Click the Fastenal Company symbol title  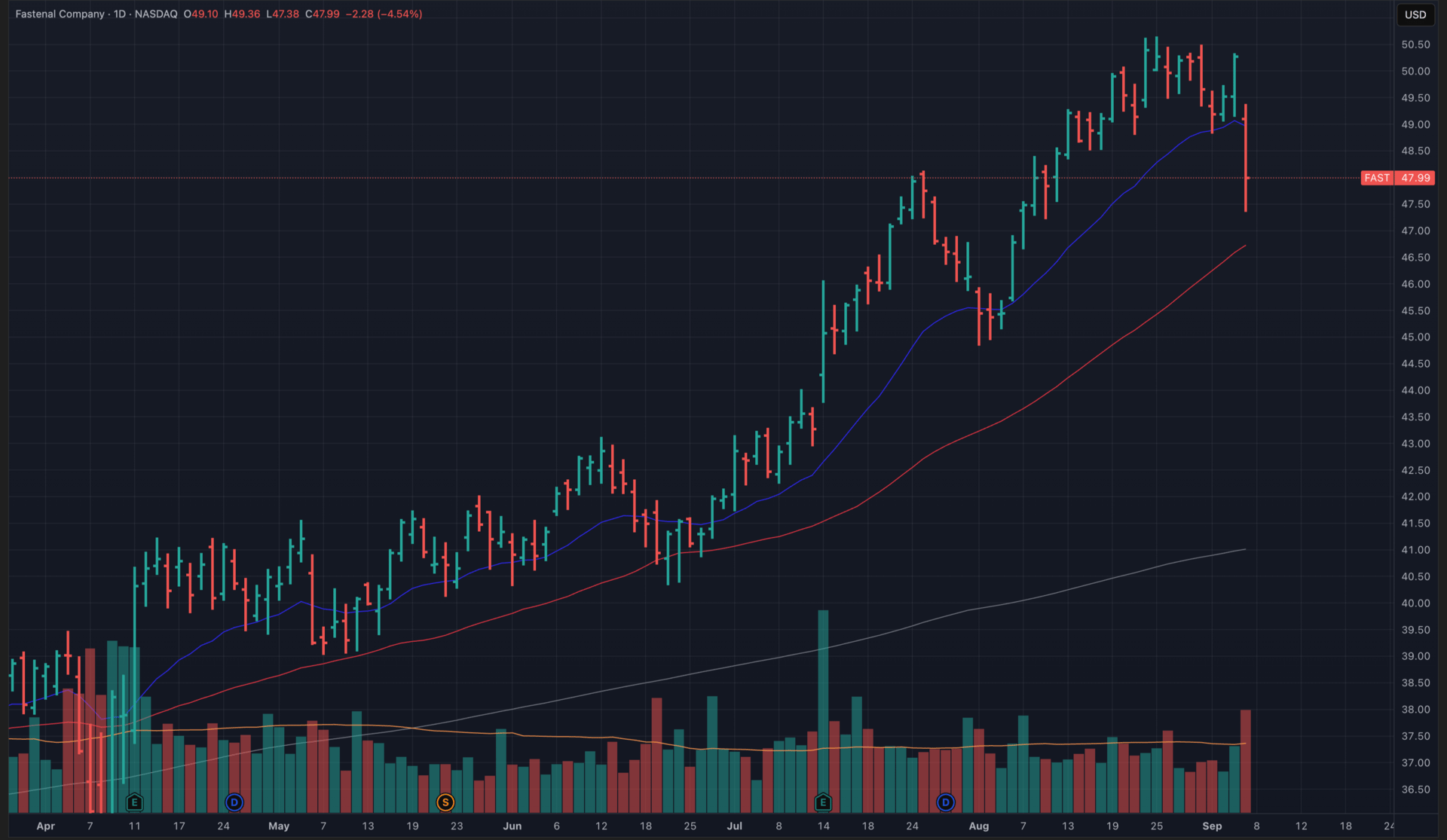tap(60, 14)
